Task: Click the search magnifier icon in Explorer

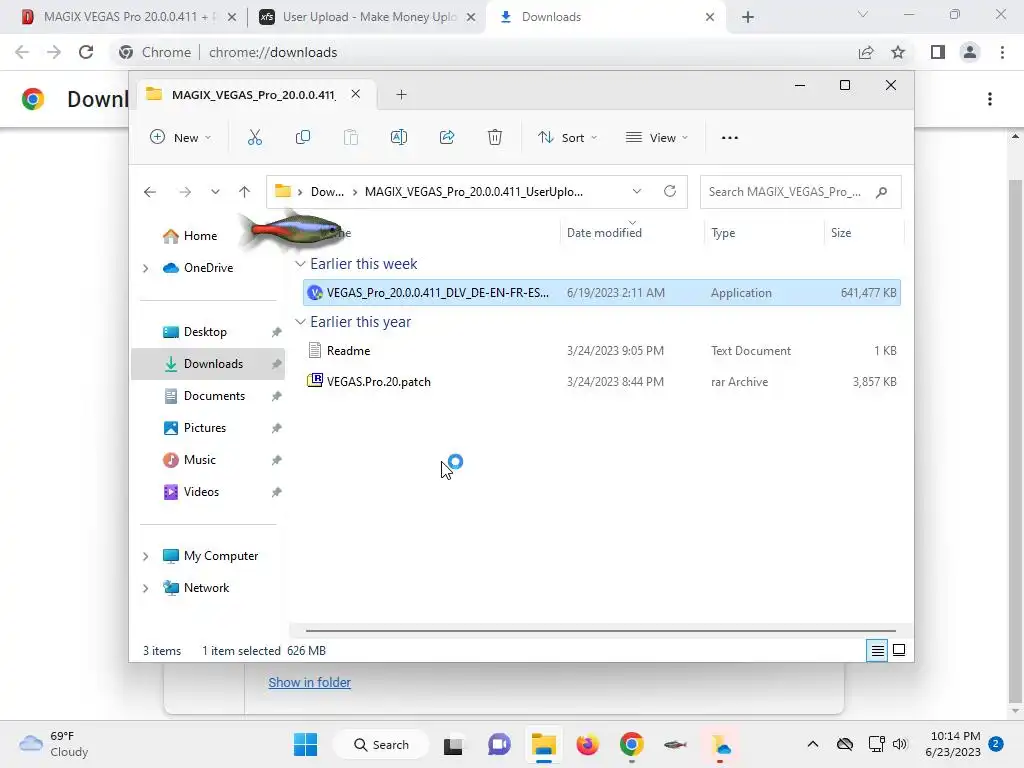Action: point(882,192)
